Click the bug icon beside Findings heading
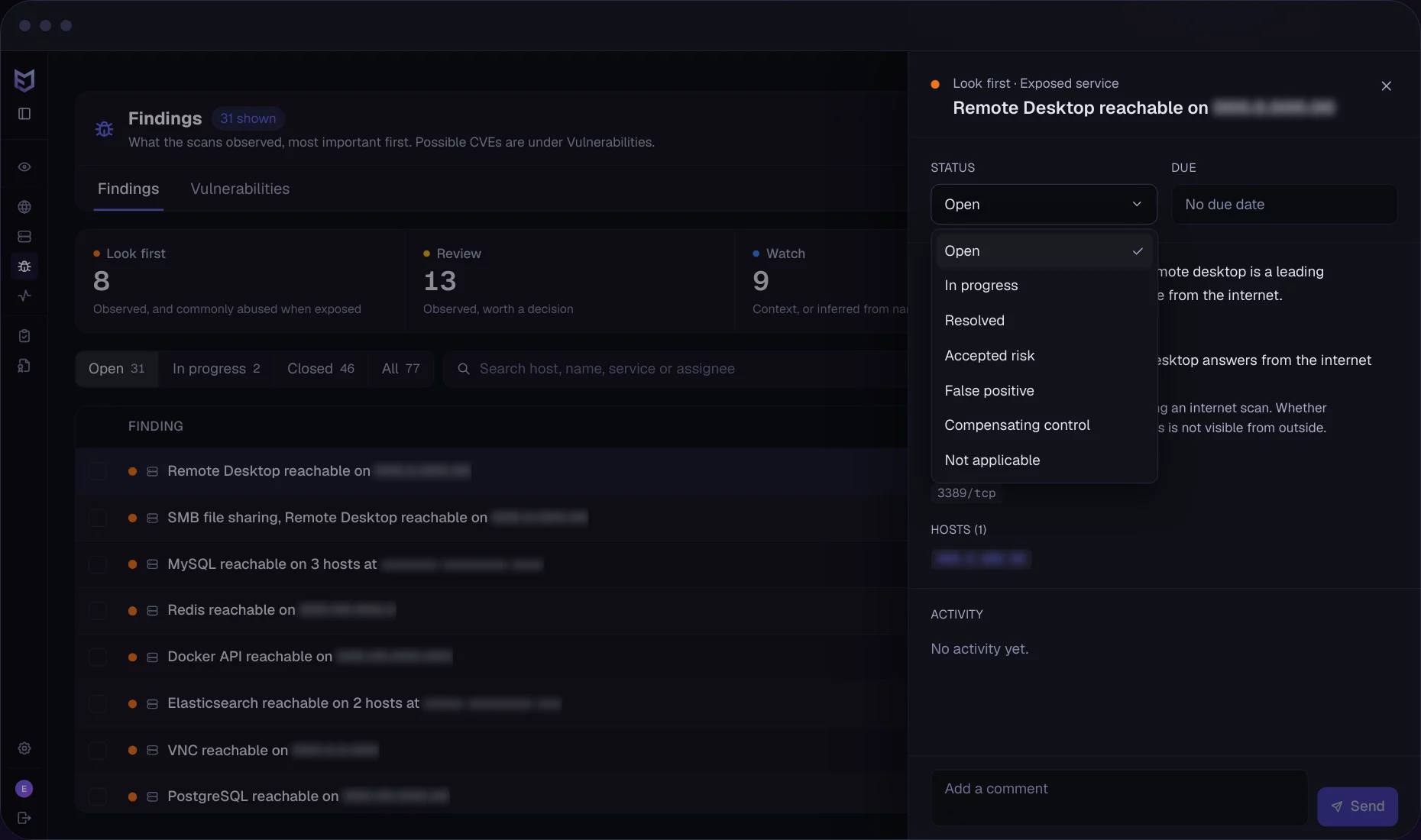1421x840 pixels. coord(104,128)
